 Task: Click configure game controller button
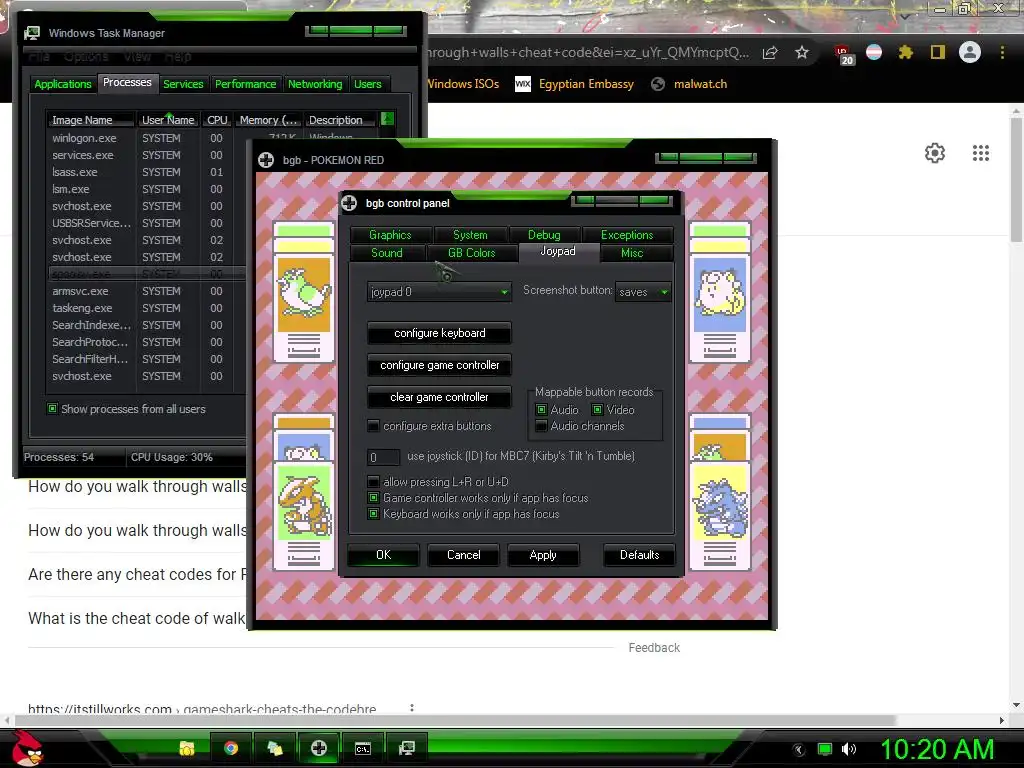pos(440,365)
